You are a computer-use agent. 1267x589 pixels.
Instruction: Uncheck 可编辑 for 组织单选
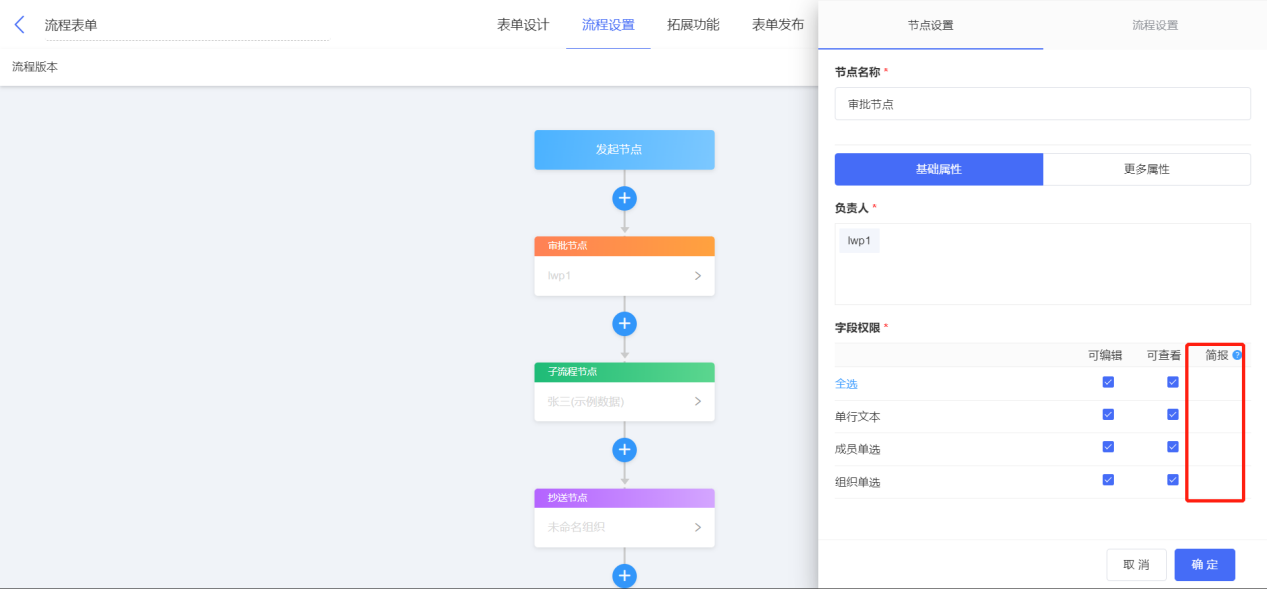[x=1108, y=480]
